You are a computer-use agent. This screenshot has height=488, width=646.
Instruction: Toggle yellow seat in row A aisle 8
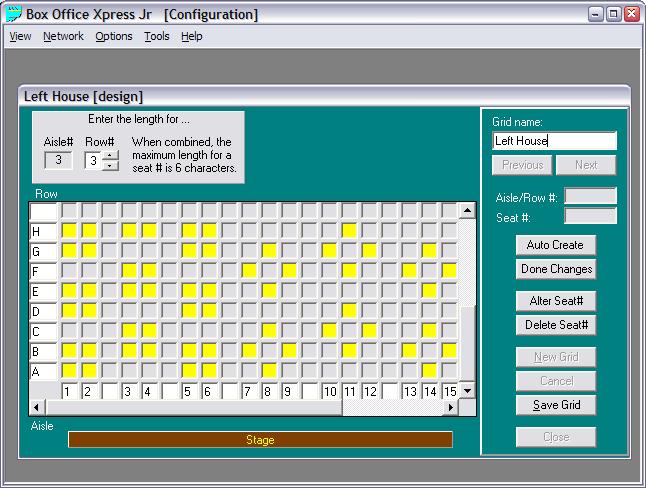(x=269, y=371)
